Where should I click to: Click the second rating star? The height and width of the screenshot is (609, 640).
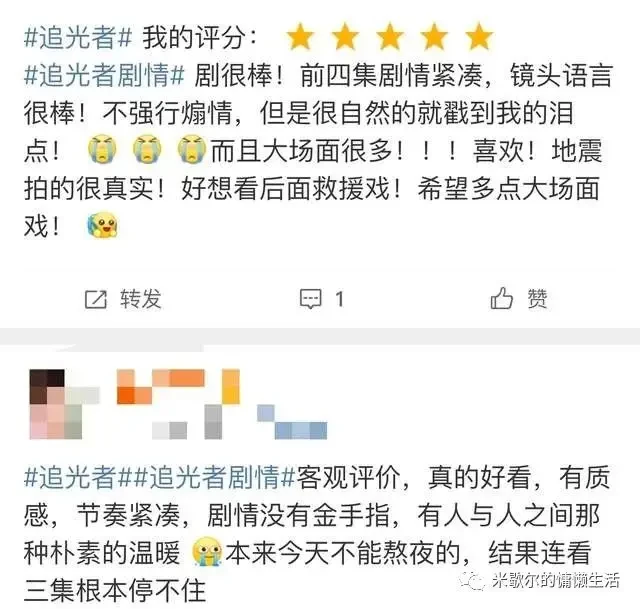345,37
